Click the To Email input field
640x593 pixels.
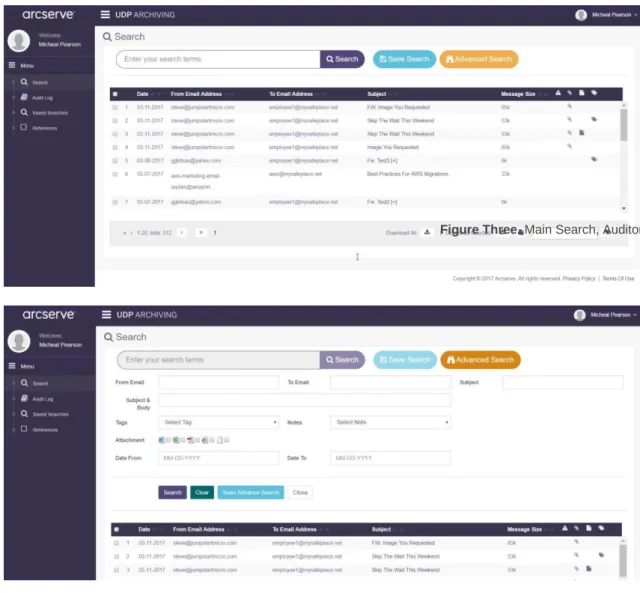(x=391, y=382)
